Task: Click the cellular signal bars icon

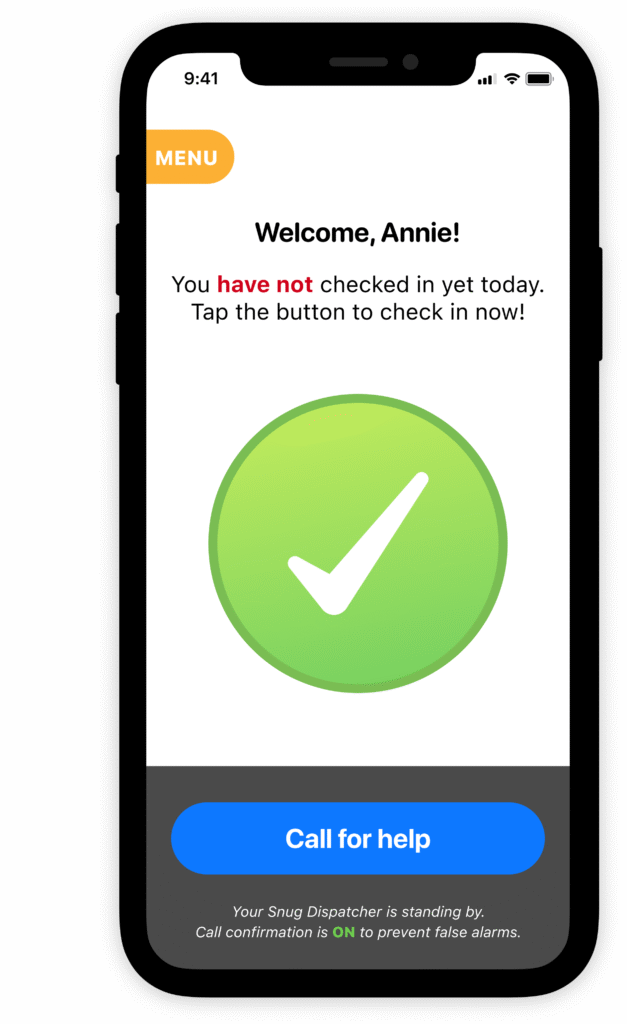Action: point(487,80)
